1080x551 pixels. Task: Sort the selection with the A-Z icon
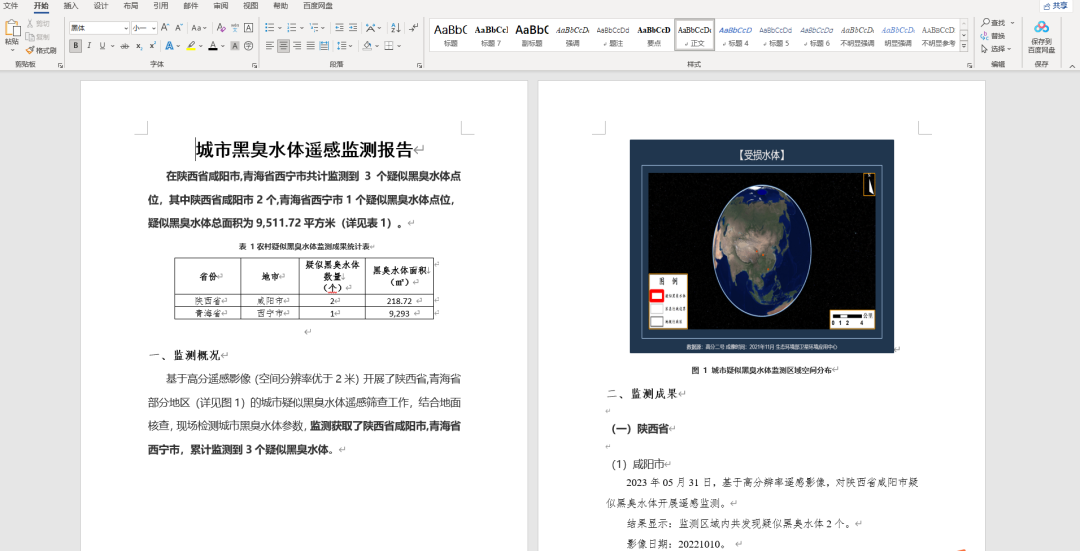point(395,28)
